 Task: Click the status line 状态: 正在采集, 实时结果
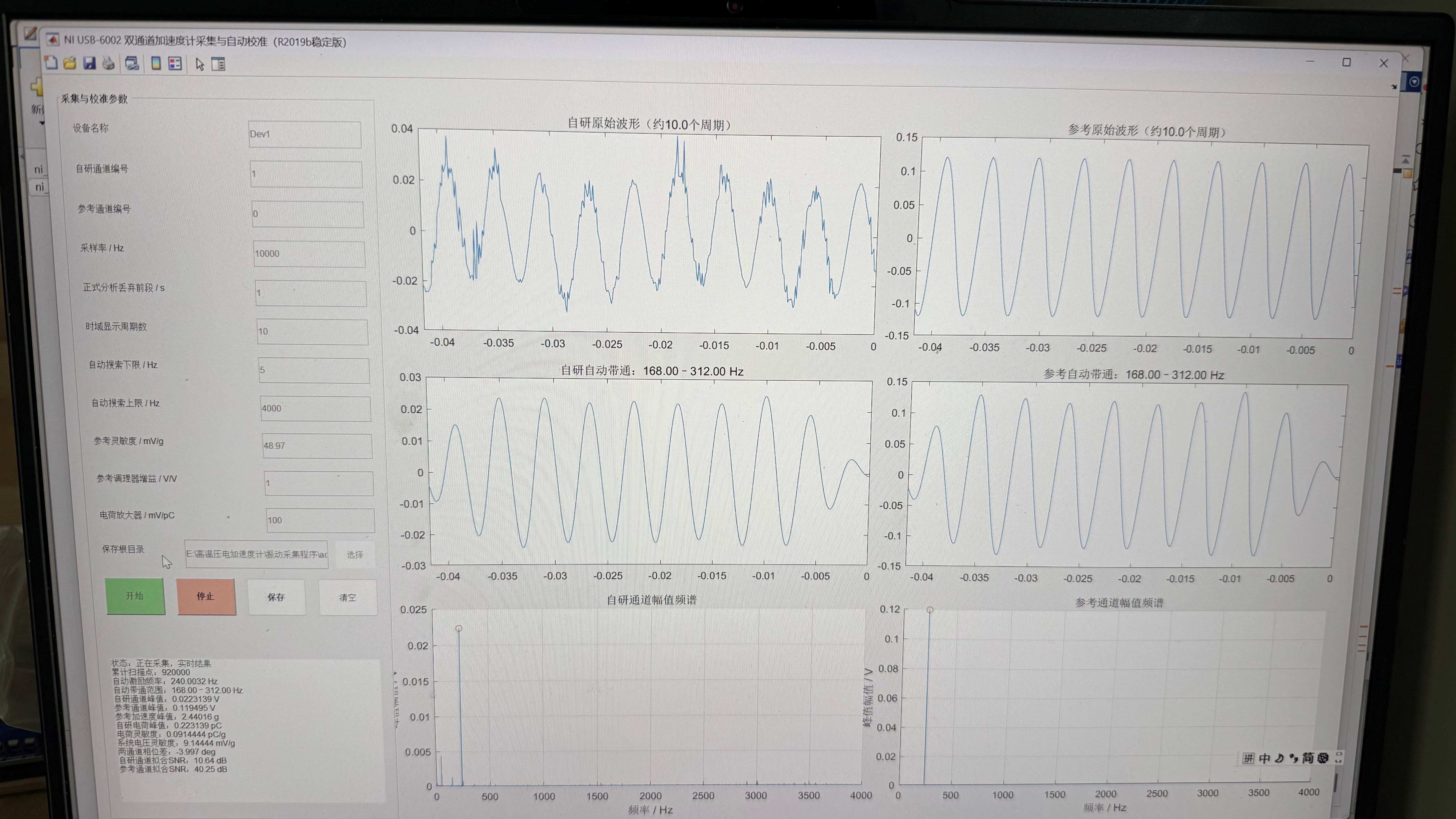161,663
